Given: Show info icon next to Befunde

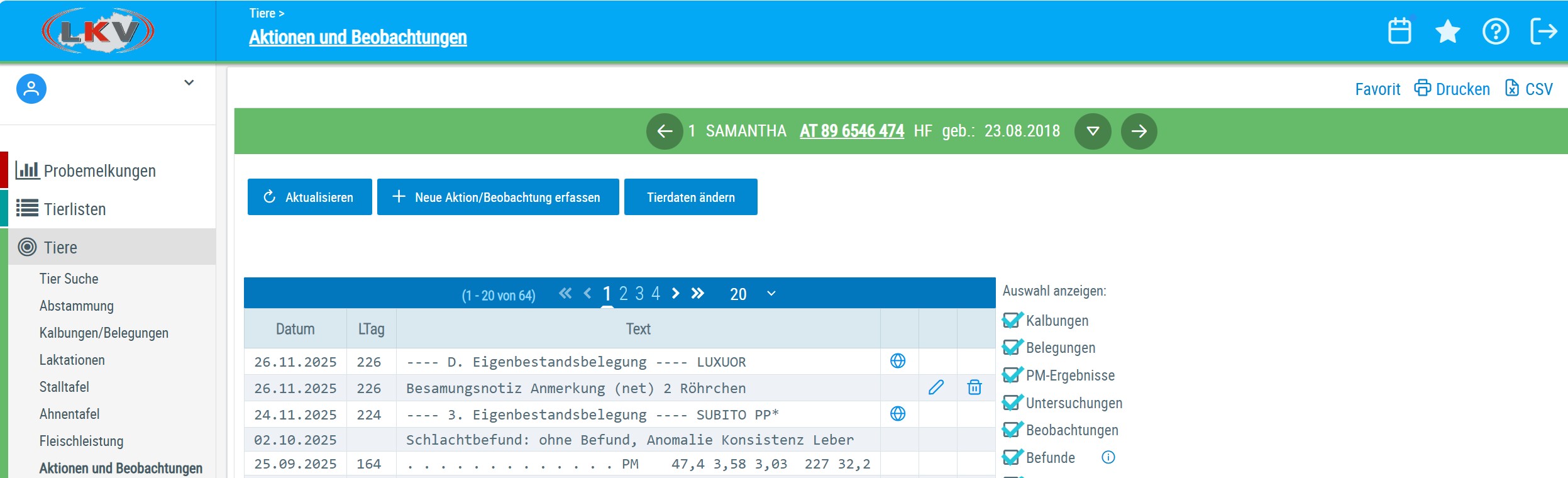Looking at the screenshot, I should (1108, 457).
